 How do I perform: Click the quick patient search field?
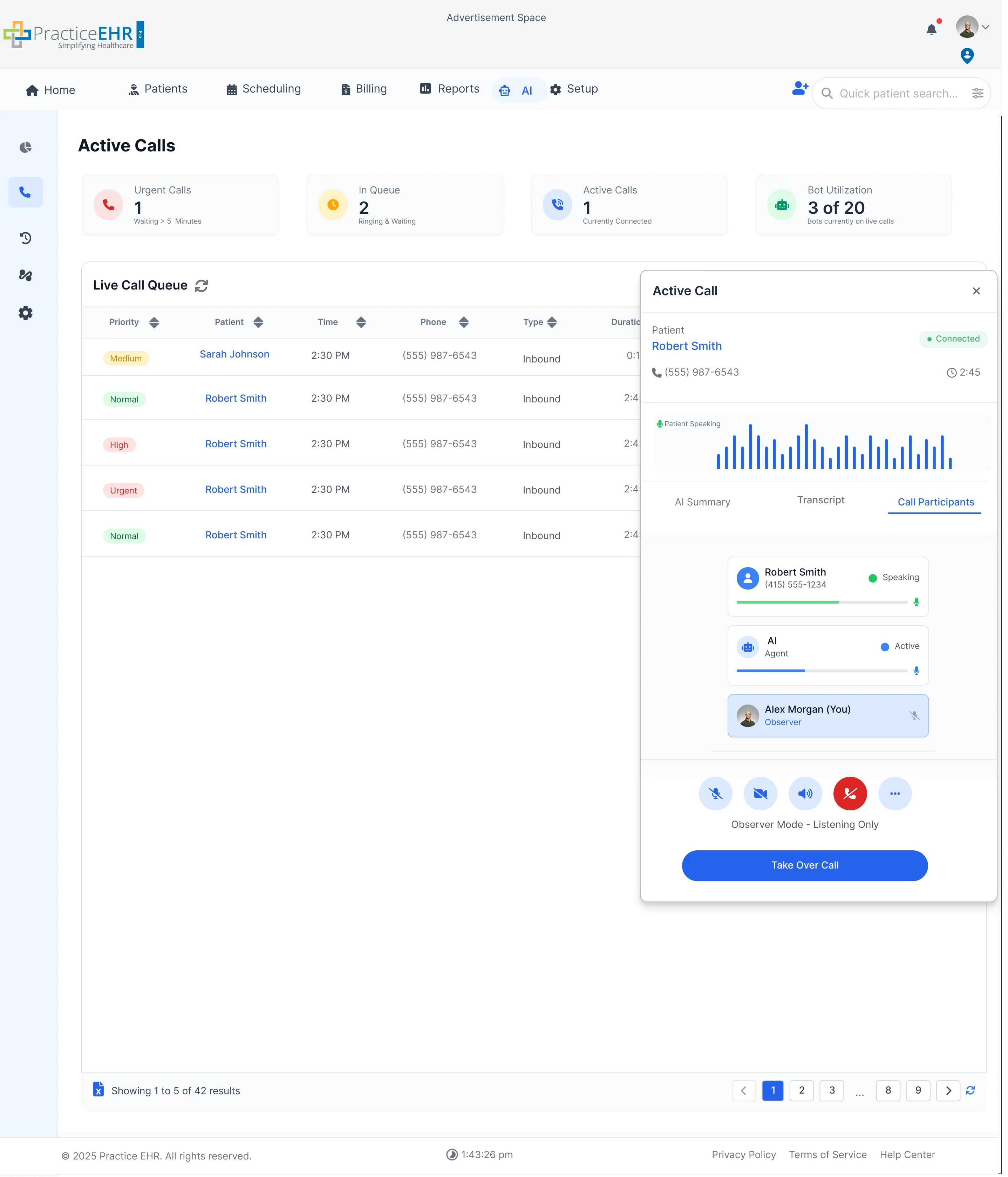(x=898, y=94)
